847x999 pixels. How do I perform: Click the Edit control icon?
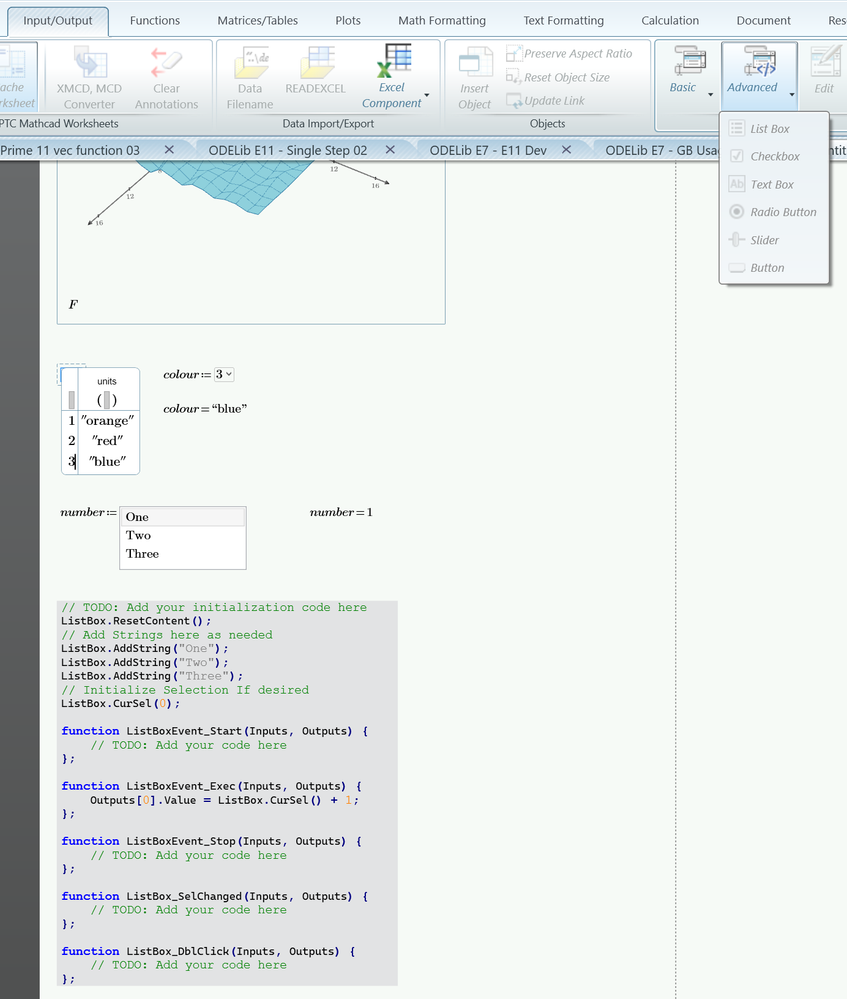pyautogui.click(x=823, y=62)
